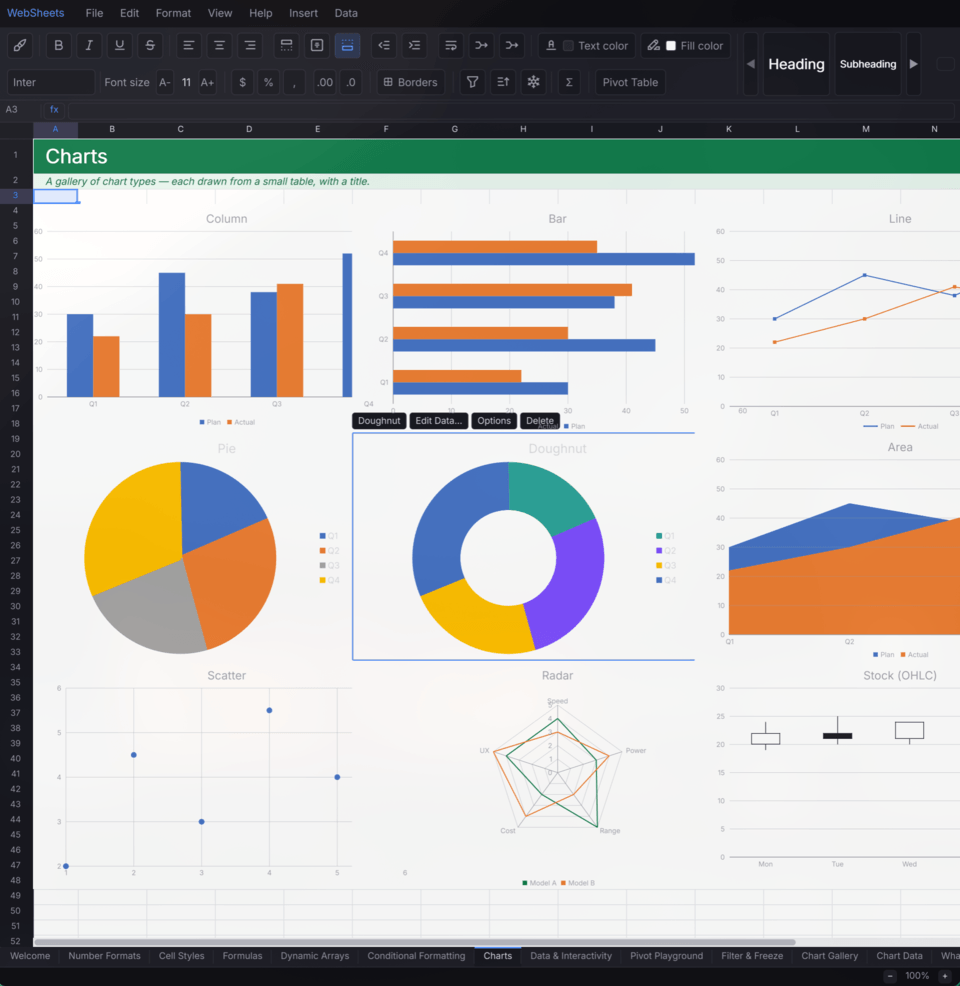Switch to the Filter & Freeze sheet tab
Image resolution: width=960 pixels, height=986 pixels.
[x=752, y=956]
